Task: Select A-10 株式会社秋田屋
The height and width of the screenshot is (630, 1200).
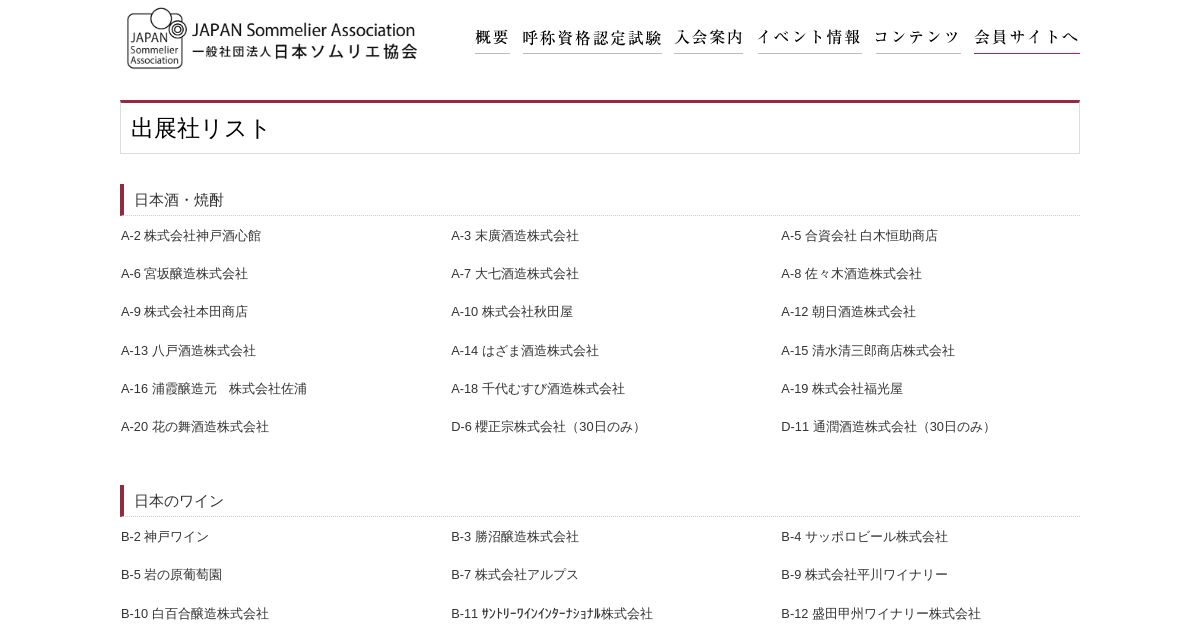Action: [512, 312]
